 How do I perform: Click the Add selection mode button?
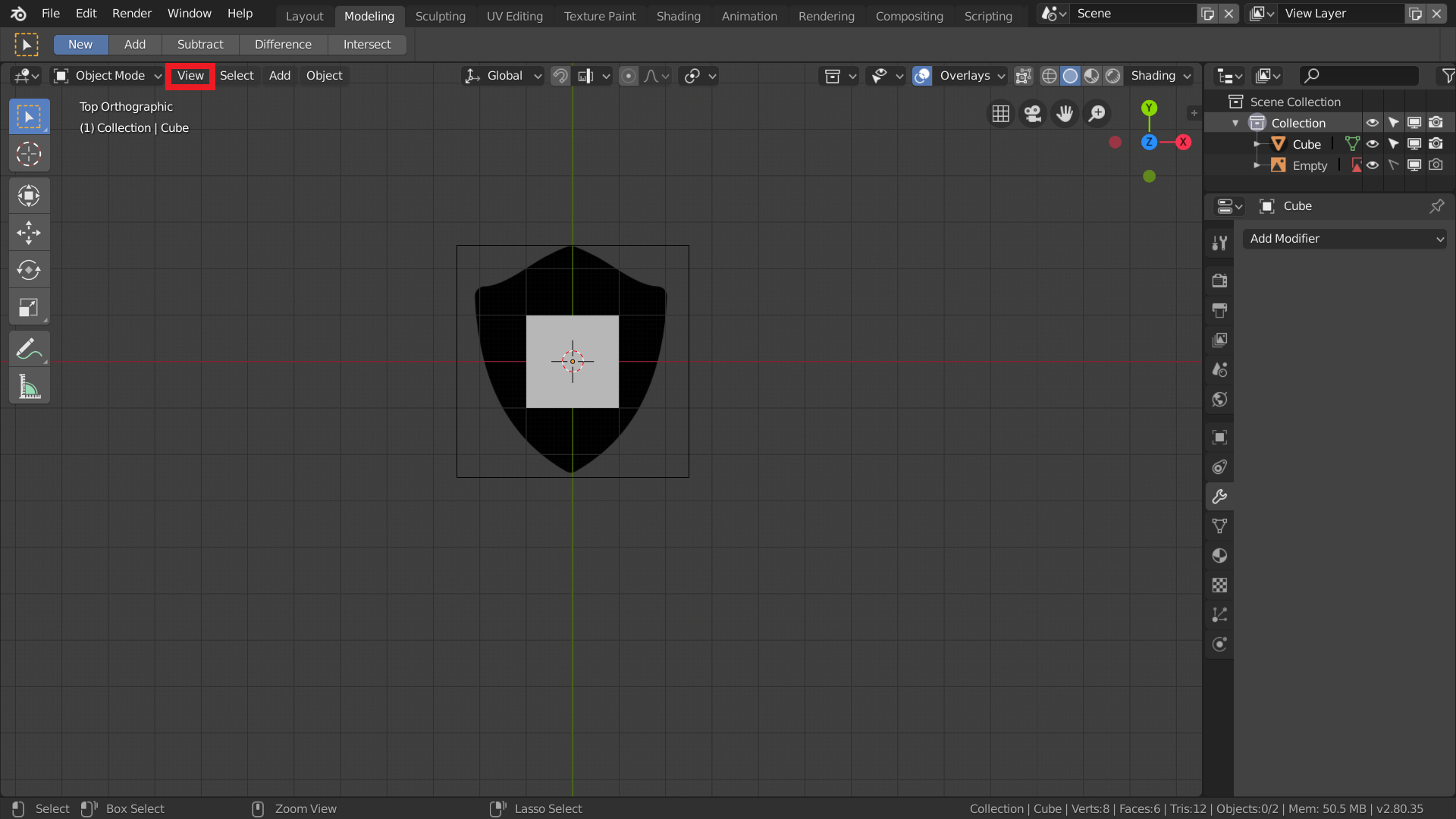(135, 45)
